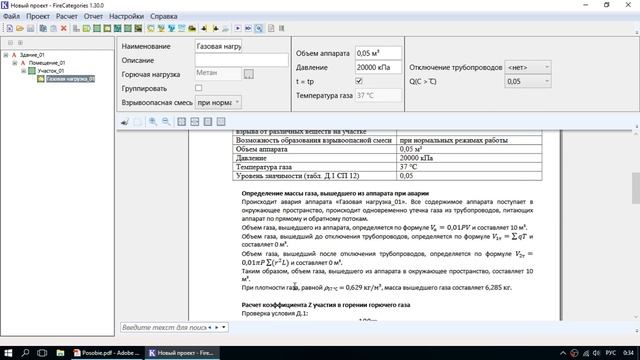Click in the Наименование input field

point(218,46)
